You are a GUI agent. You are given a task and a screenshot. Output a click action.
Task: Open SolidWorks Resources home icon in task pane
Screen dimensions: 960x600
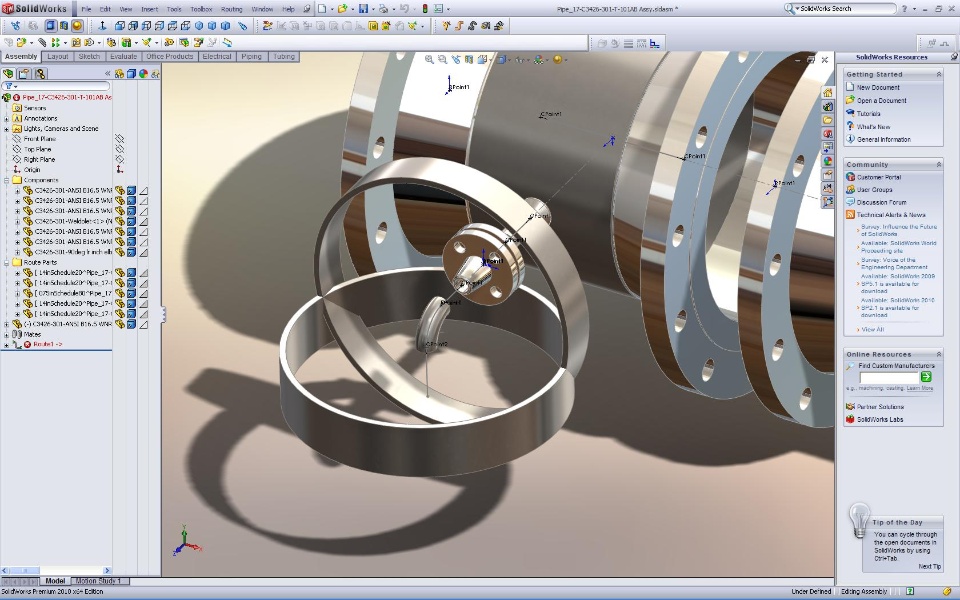(828, 93)
